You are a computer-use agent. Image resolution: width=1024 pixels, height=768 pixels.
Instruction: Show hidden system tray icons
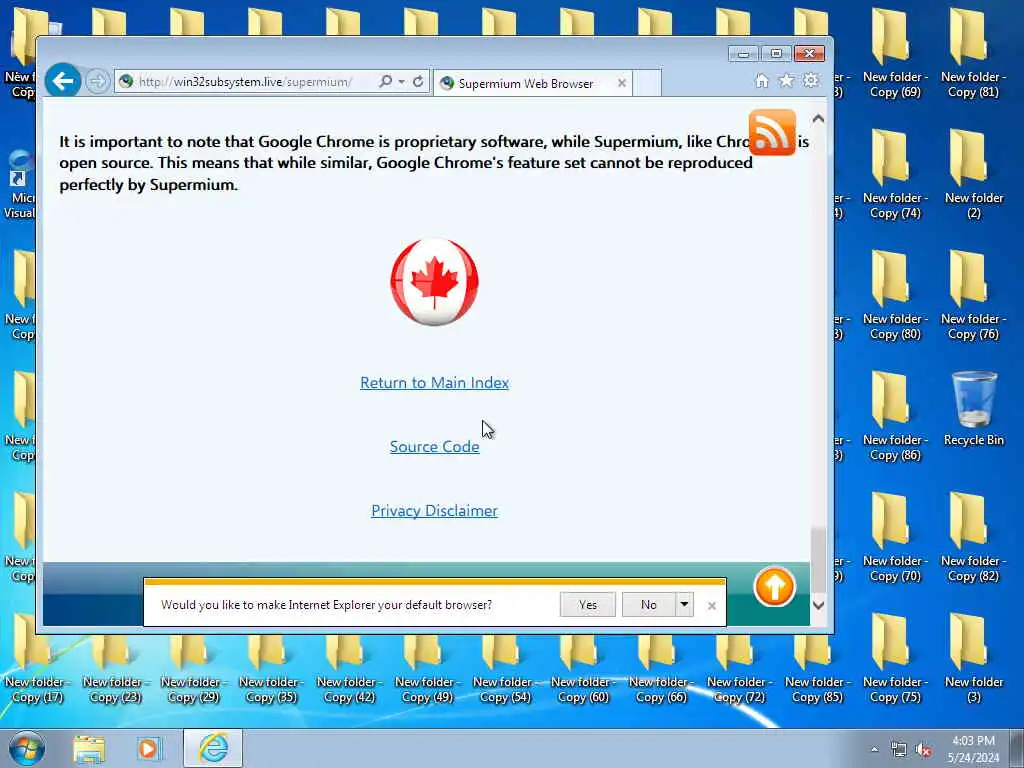coord(874,750)
